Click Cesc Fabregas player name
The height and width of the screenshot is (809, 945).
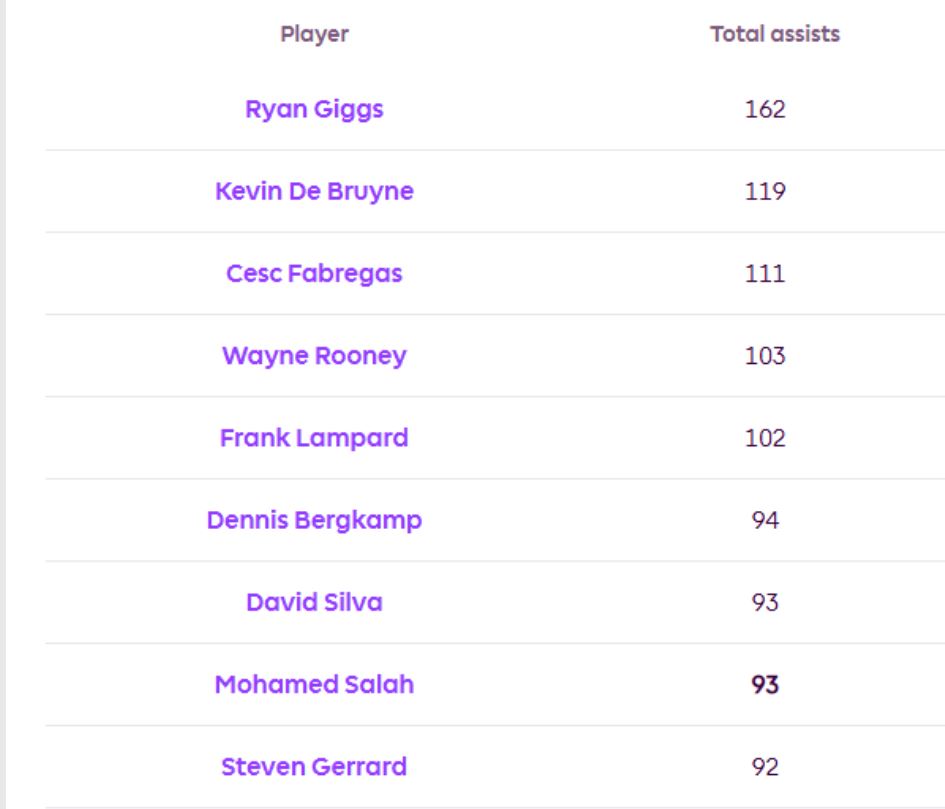pyautogui.click(x=314, y=273)
